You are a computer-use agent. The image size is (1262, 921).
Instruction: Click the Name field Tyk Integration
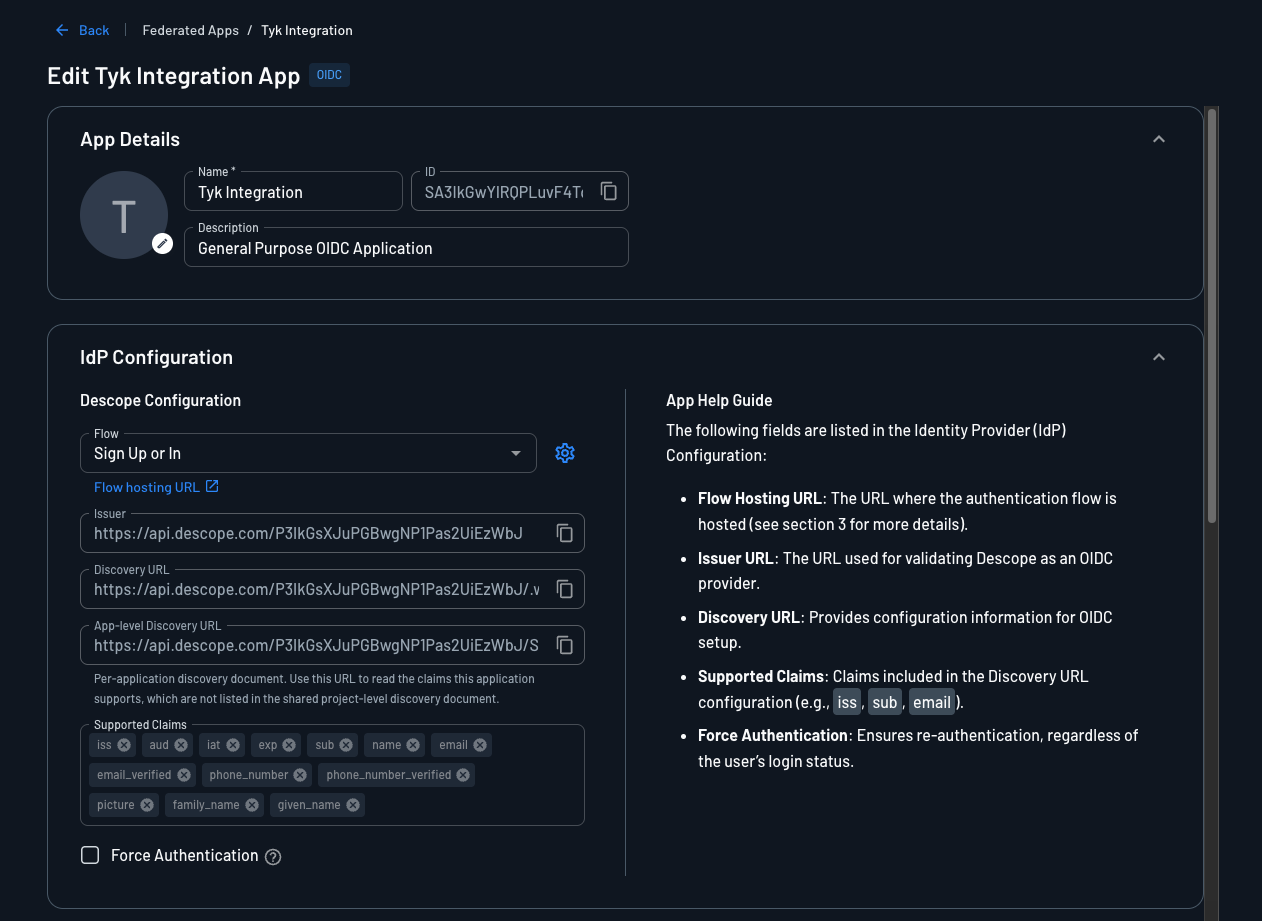293,191
